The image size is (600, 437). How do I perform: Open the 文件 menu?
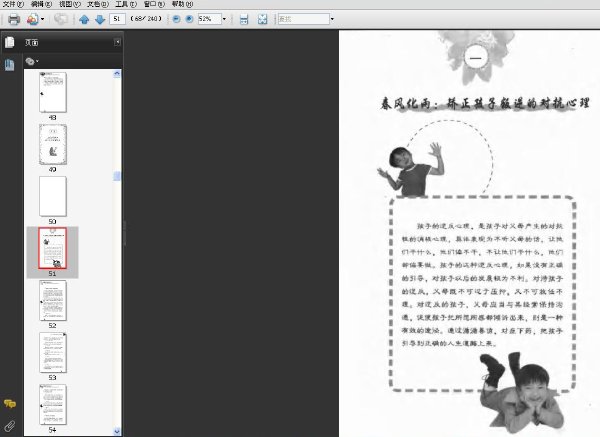click(x=13, y=4)
